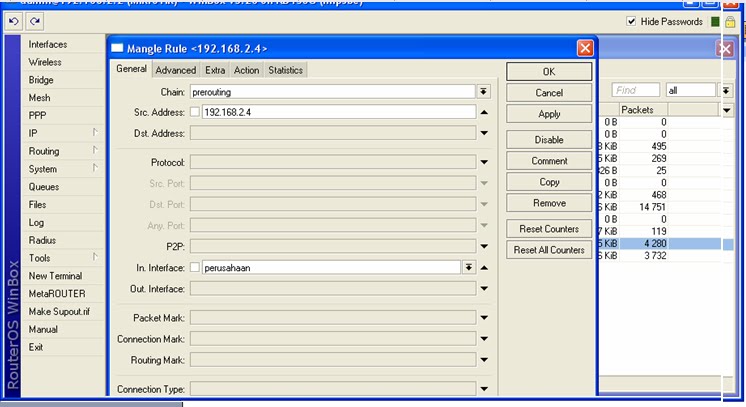The width and height of the screenshot is (746, 407).
Task: Open Bridge in the sidebar menu
Action: click(63, 80)
